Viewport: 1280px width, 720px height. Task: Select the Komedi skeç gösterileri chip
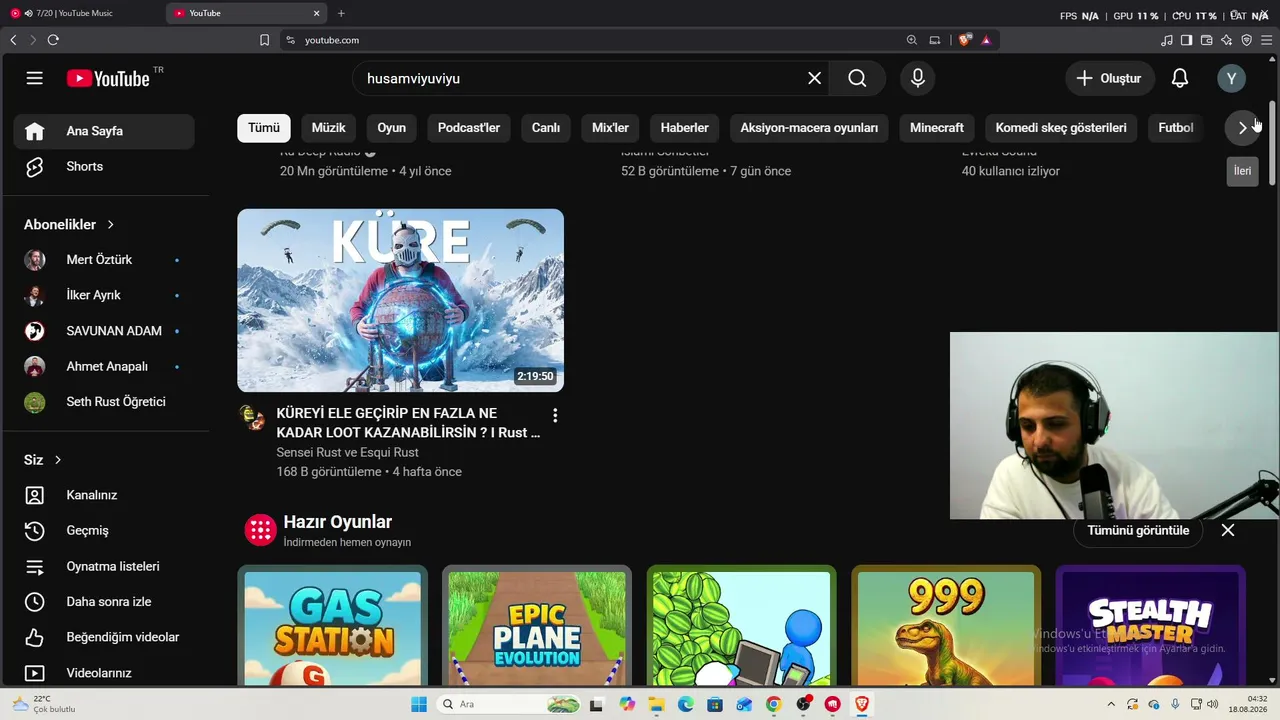point(1061,128)
